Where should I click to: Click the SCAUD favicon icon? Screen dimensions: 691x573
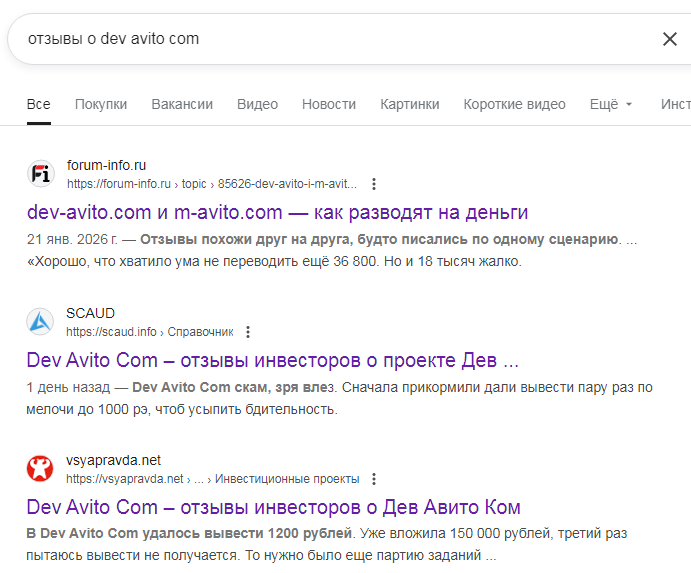[40, 321]
